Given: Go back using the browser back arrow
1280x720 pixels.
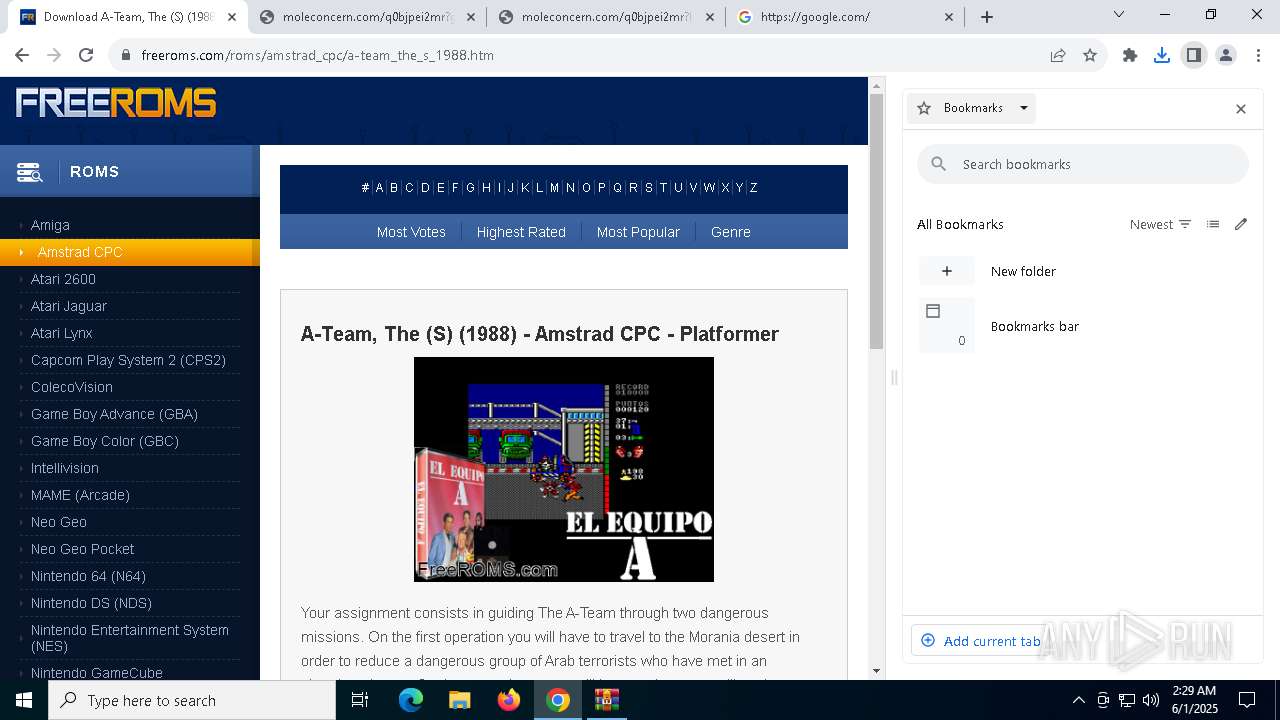Looking at the screenshot, I should pyautogui.click(x=22, y=55).
